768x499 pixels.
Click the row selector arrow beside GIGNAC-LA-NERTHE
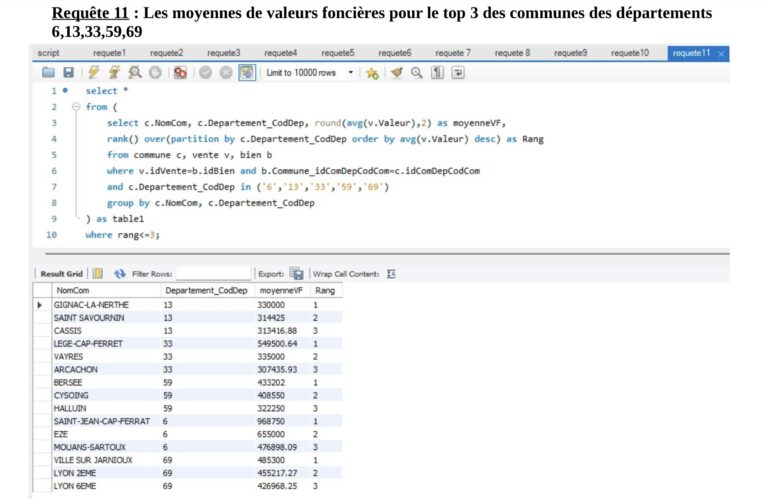[40, 305]
